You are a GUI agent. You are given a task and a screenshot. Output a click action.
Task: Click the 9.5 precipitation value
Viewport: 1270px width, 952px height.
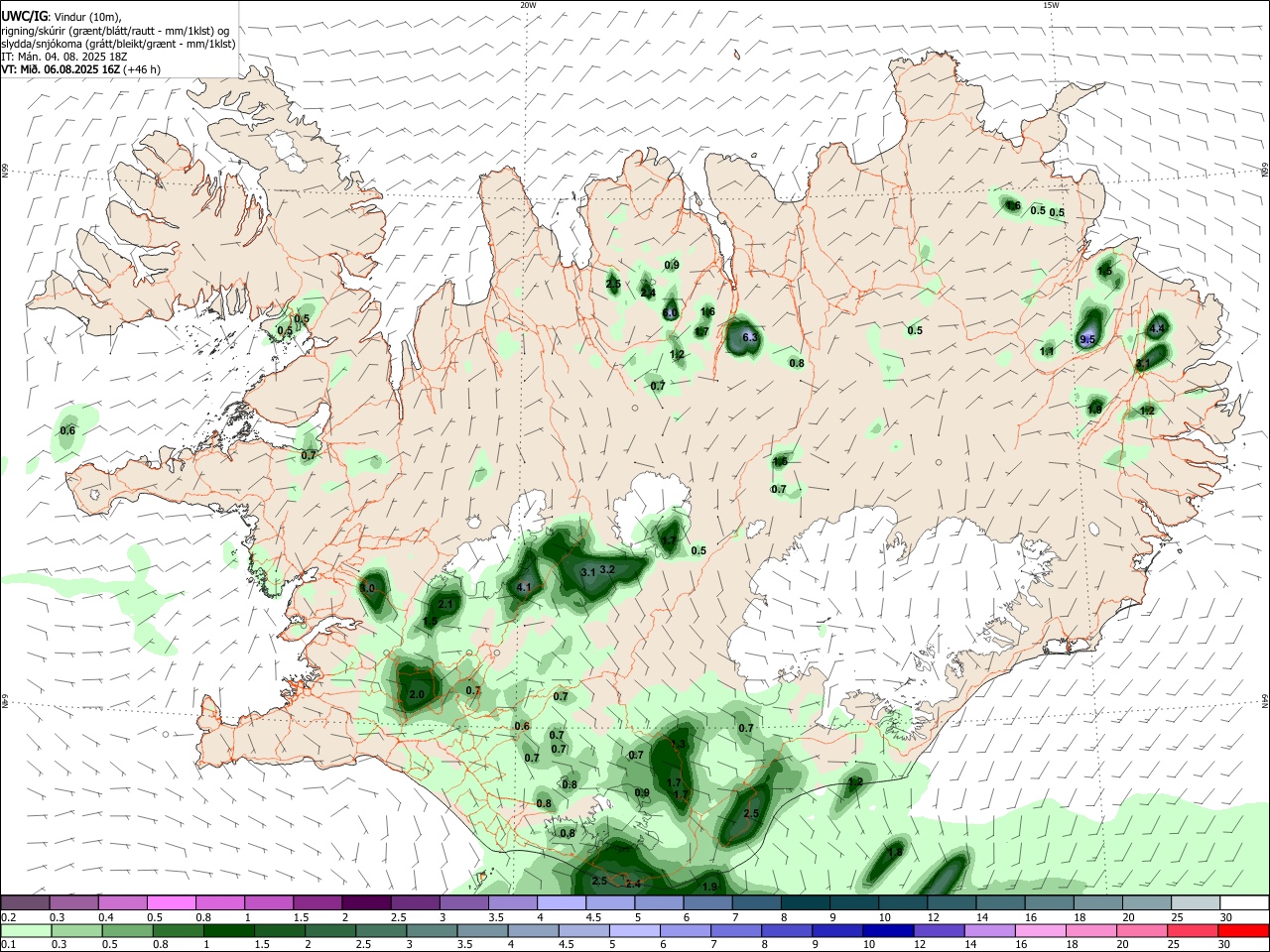click(x=1086, y=339)
